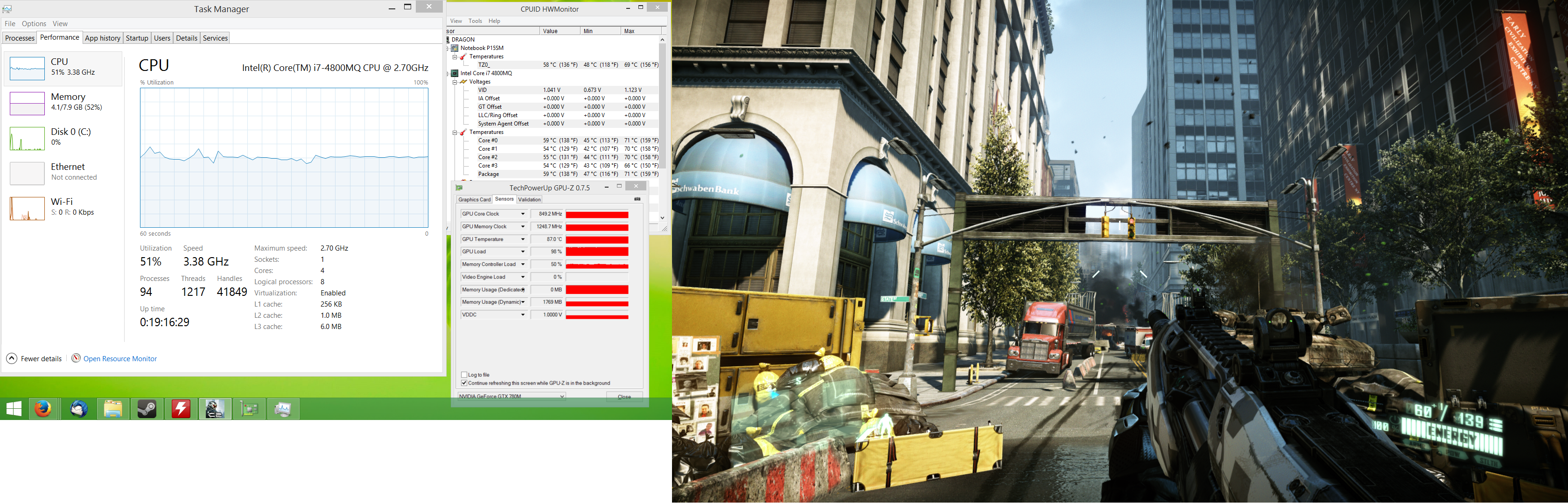Screen dimensions: 1568x504
Task: Select the CPU performance graph thumbnail
Action: (x=27, y=69)
